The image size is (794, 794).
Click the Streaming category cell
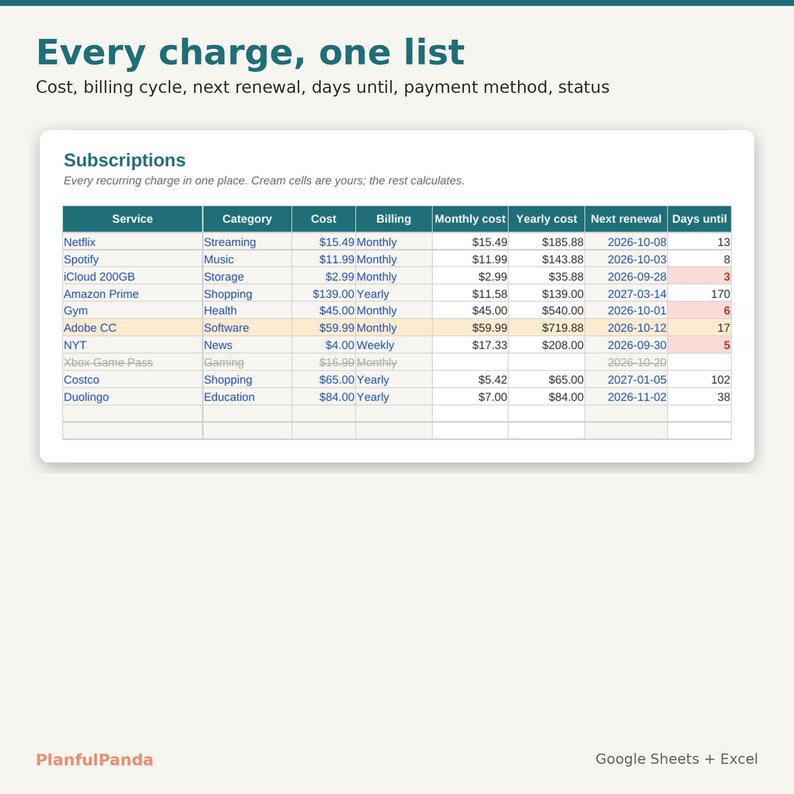tap(247, 242)
